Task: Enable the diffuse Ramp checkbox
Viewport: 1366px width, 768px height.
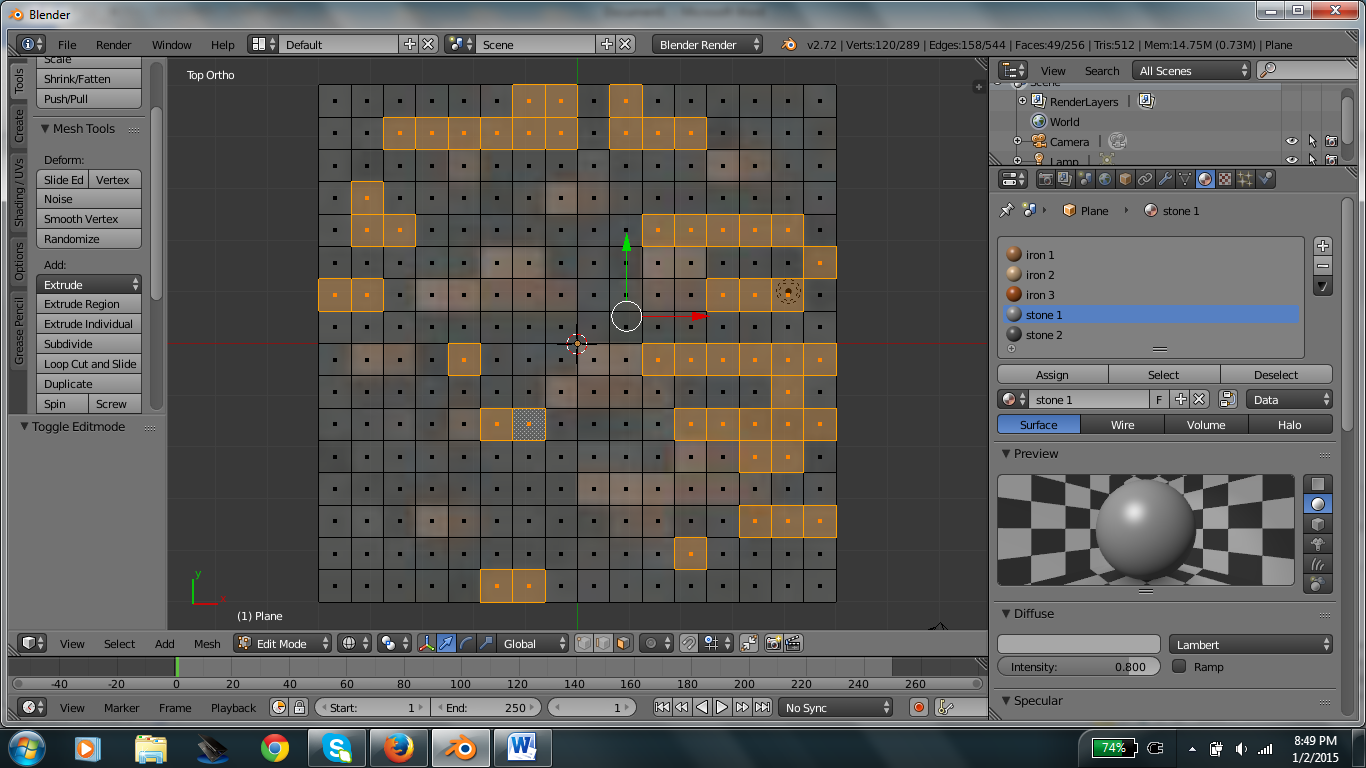Action: point(1179,666)
